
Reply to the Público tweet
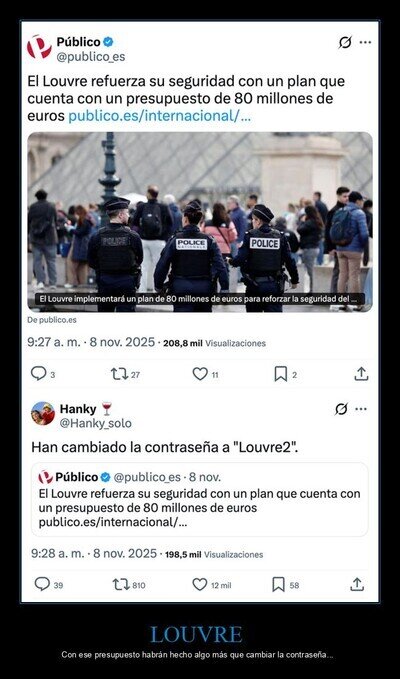click(x=39, y=374)
